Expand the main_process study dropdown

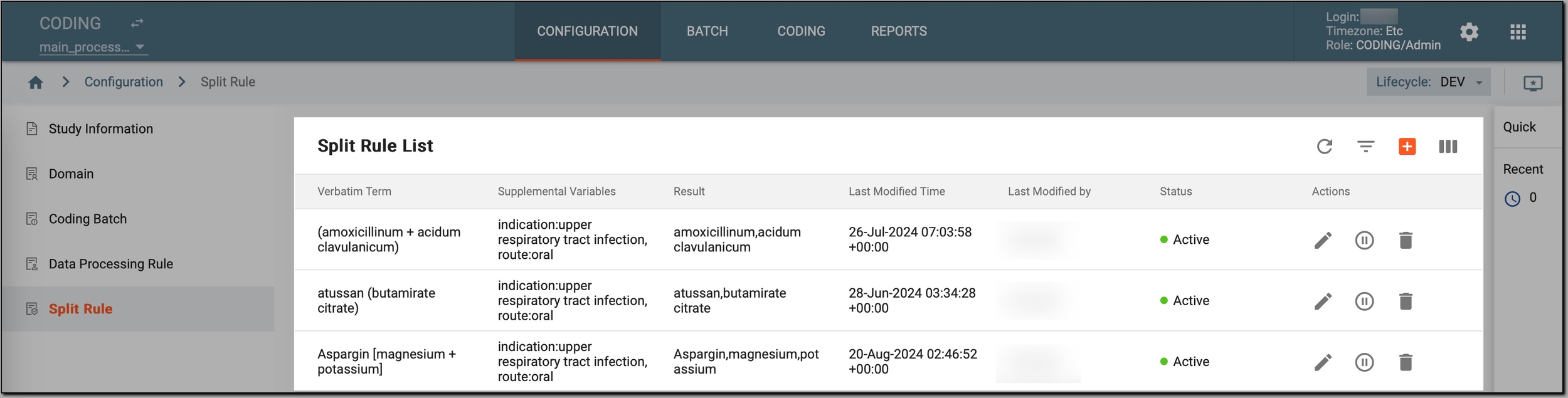(93, 47)
